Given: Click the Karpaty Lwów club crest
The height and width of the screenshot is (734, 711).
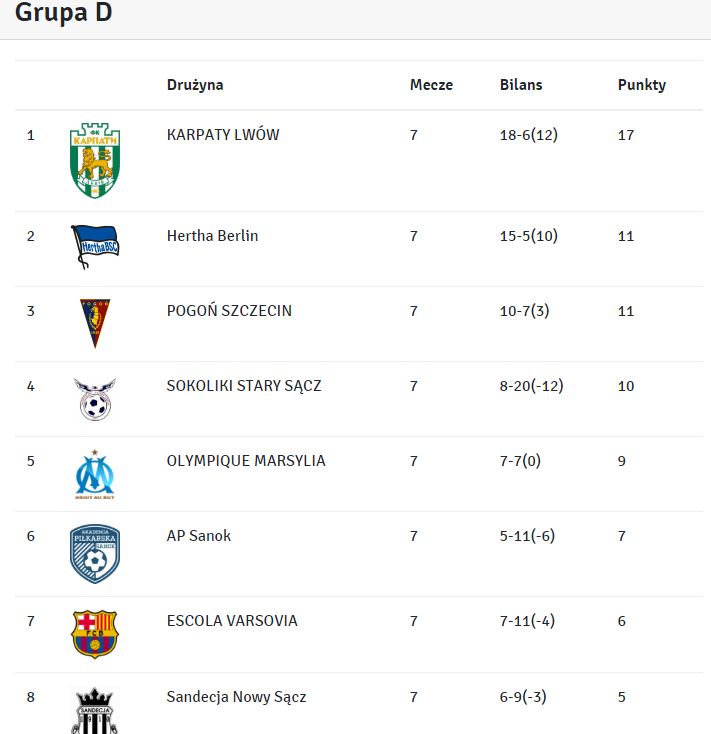Looking at the screenshot, I should (x=95, y=160).
